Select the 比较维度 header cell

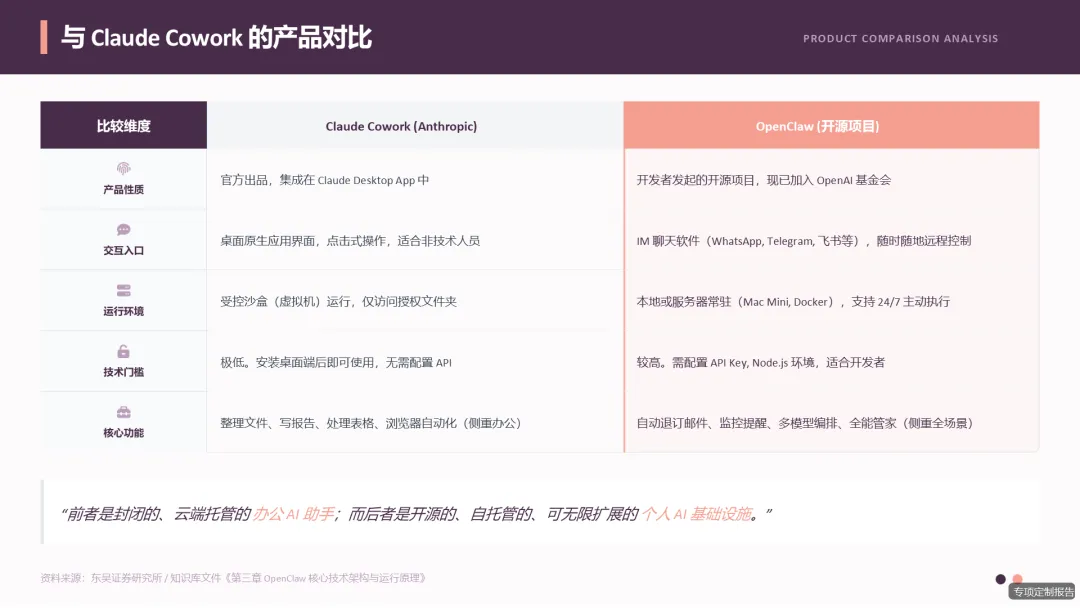point(123,125)
